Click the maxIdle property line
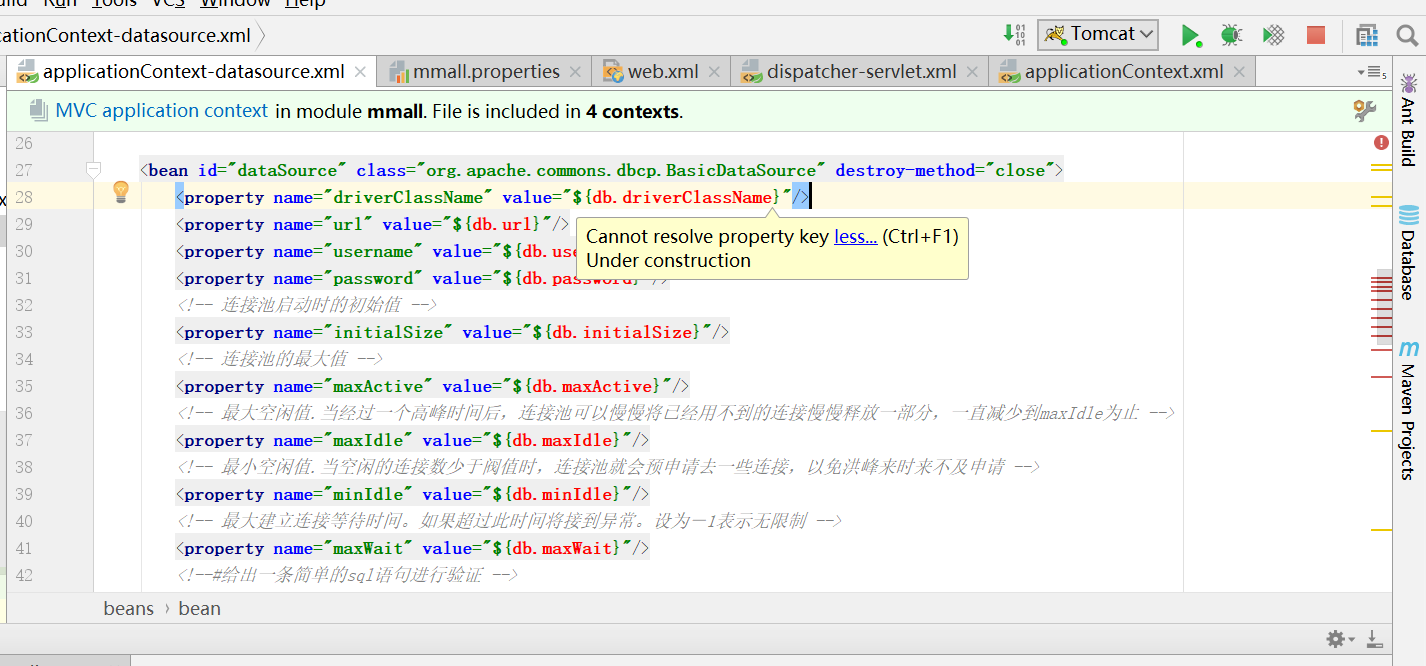Viewport: 1426px width, 666px height. tap(413, 440)
